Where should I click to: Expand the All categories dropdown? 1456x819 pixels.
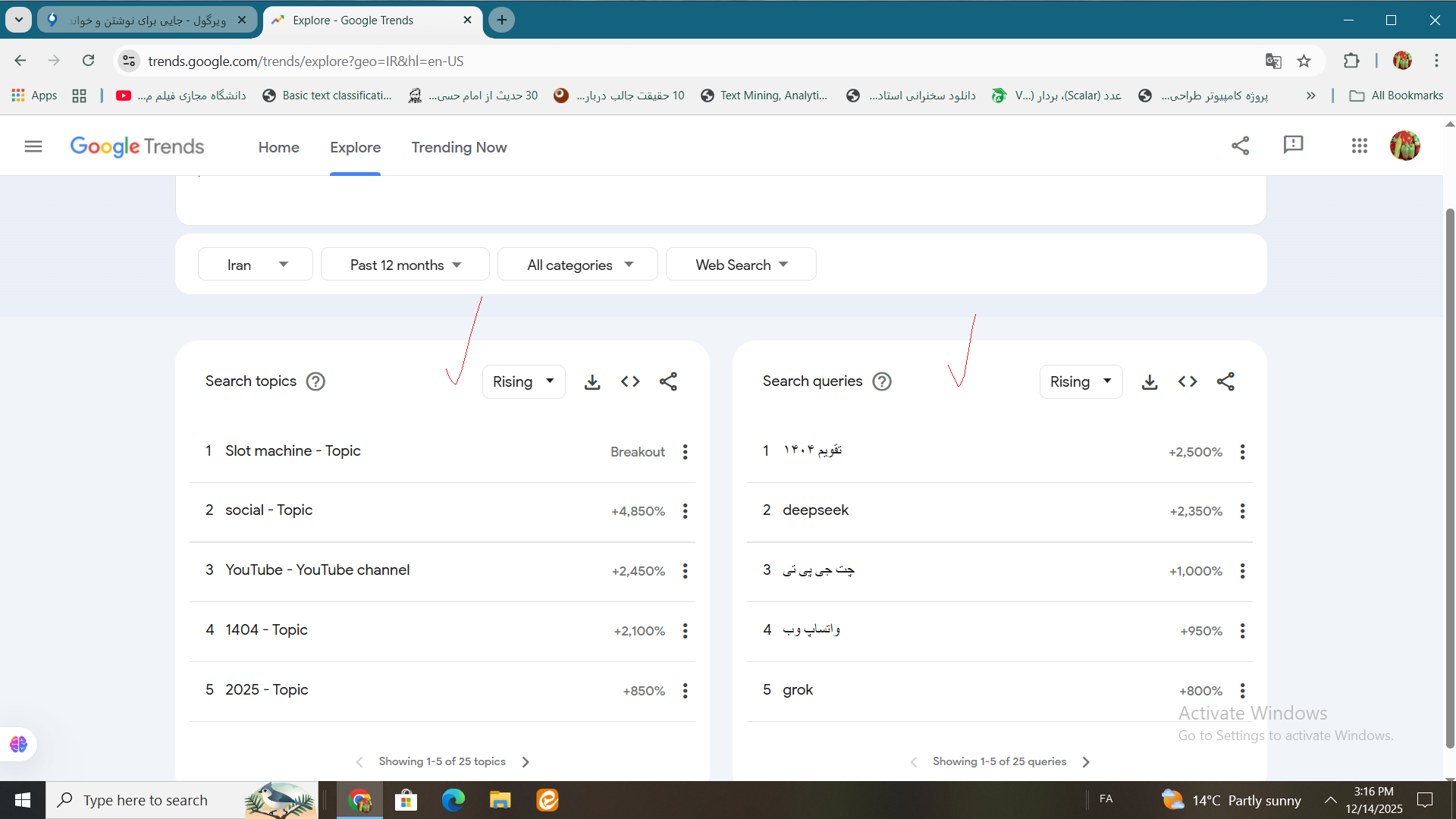pyautogui.click(x=578, y=265)
